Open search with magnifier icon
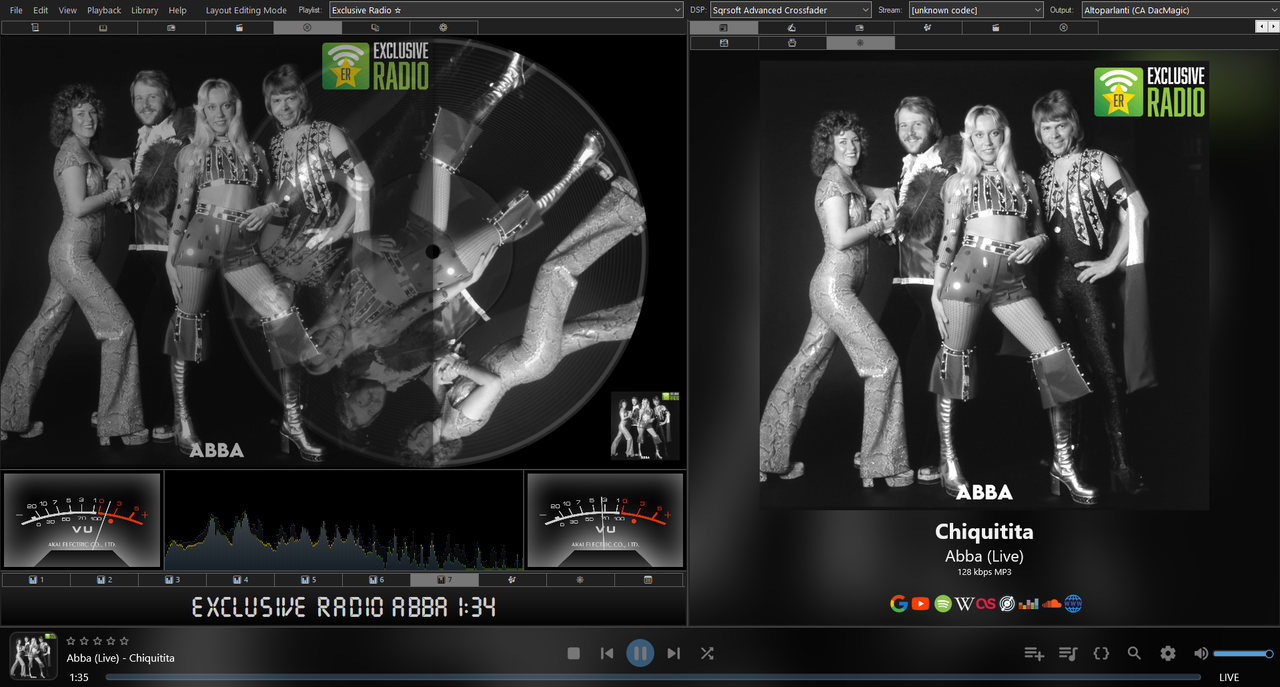This screenshot has width=1280, height=687. pyautogui.click(x=1134, y=653)
